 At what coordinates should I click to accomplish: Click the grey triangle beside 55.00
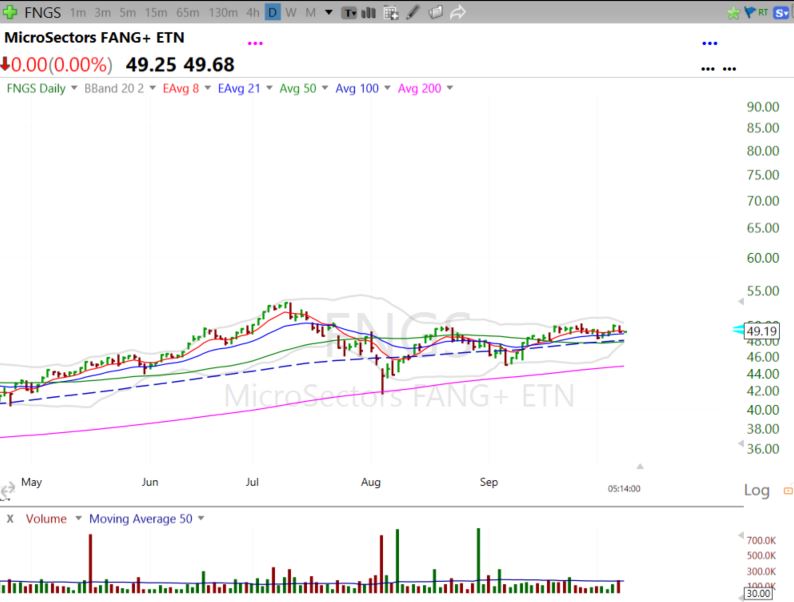(x=741, y=301)
